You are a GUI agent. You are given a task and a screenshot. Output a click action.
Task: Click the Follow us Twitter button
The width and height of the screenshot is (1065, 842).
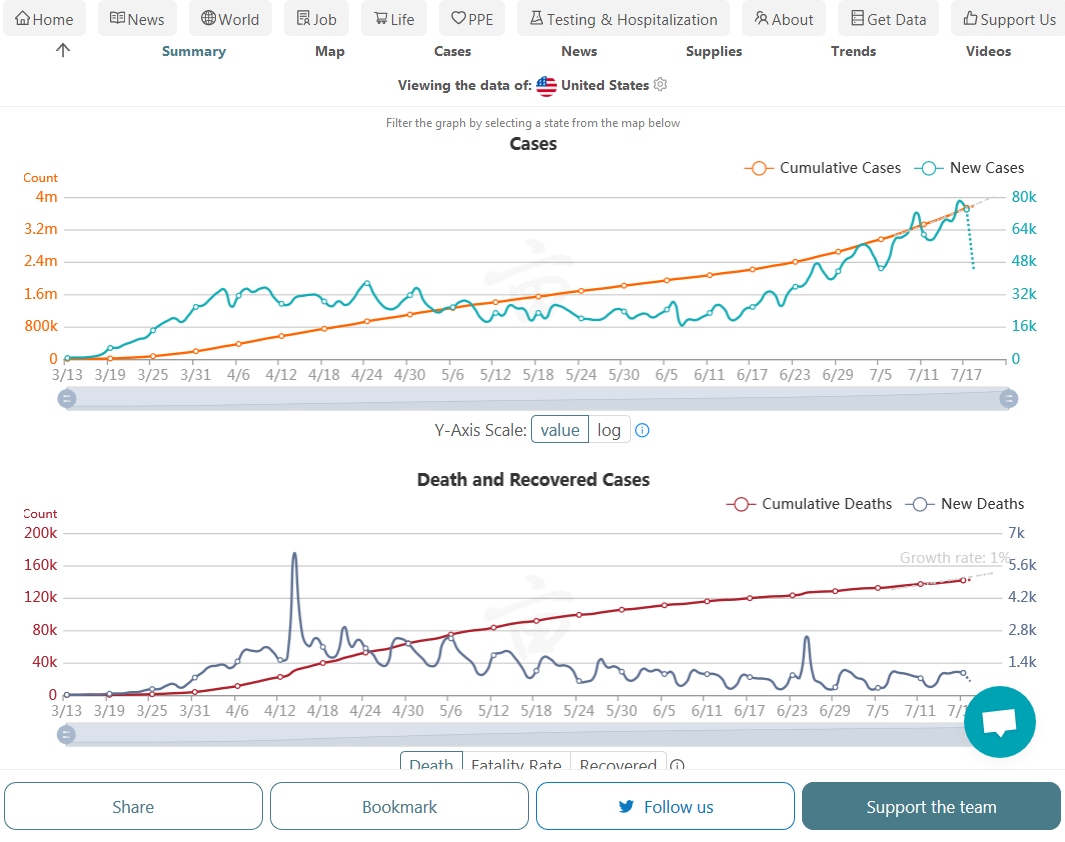click(665, 807)
